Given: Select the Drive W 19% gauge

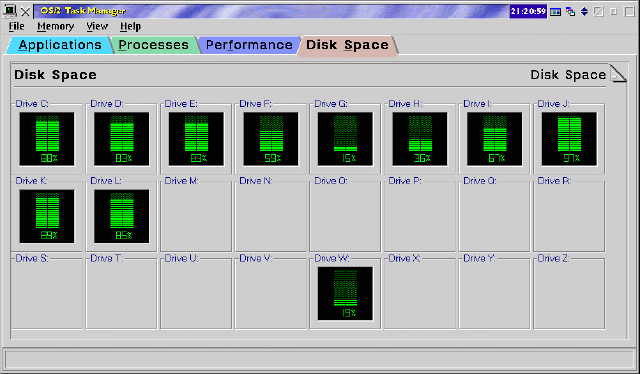Looking at the screenshot, I should click(x=345, y=294).
